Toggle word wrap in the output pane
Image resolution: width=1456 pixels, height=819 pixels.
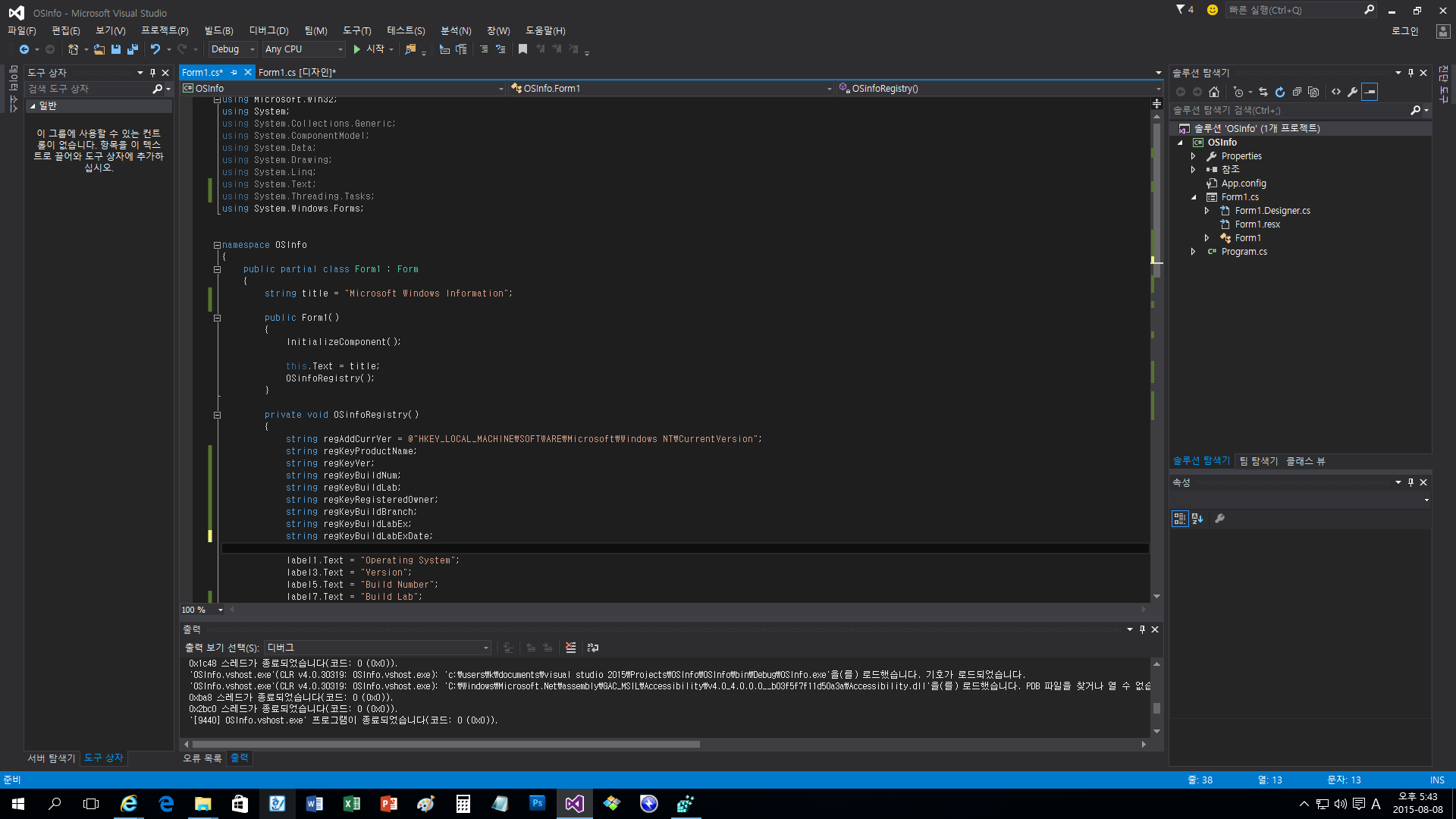click(x=593, y=648)
